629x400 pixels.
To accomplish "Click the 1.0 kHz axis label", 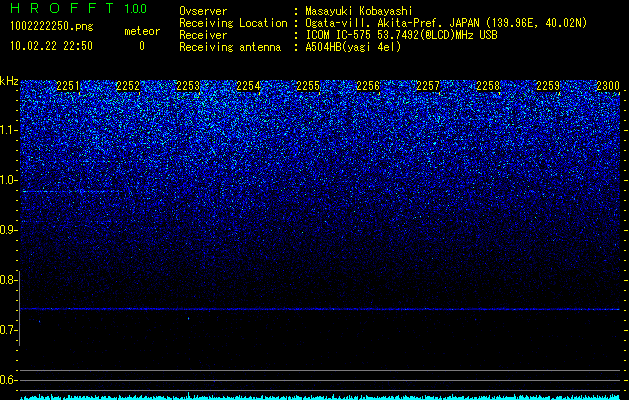I will click(8, 180).
